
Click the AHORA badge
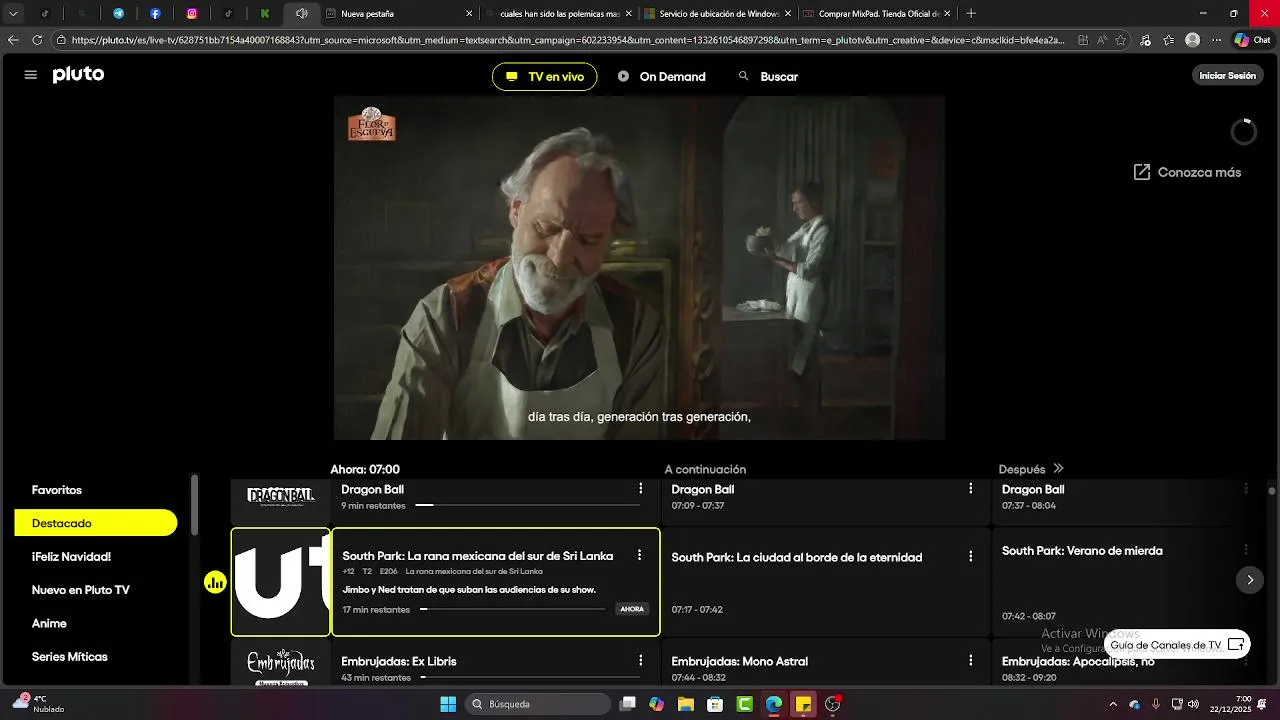pyautogui.click(x=632, y=609)
